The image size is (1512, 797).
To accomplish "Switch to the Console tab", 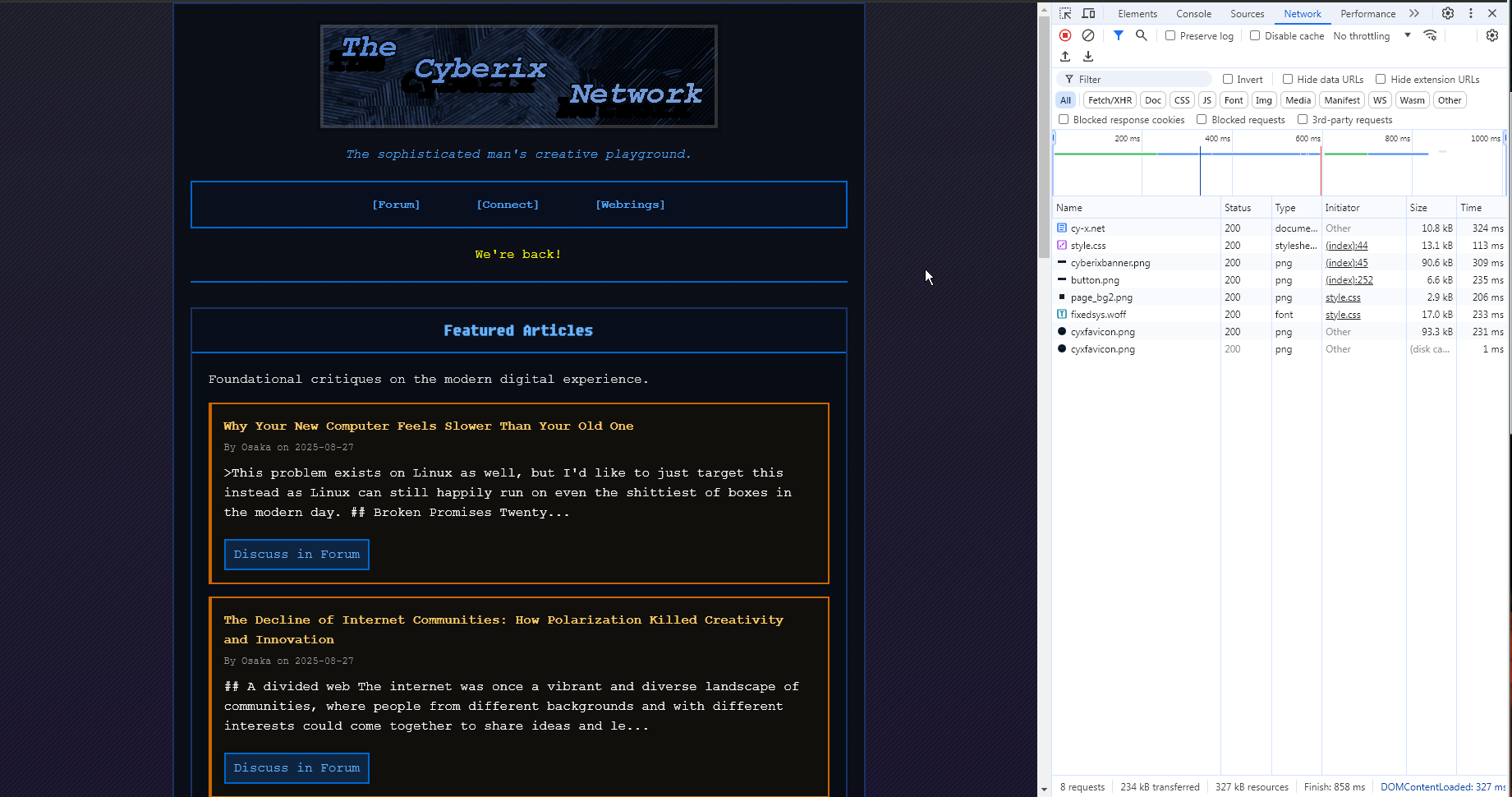I will [x=1193, y=14].
